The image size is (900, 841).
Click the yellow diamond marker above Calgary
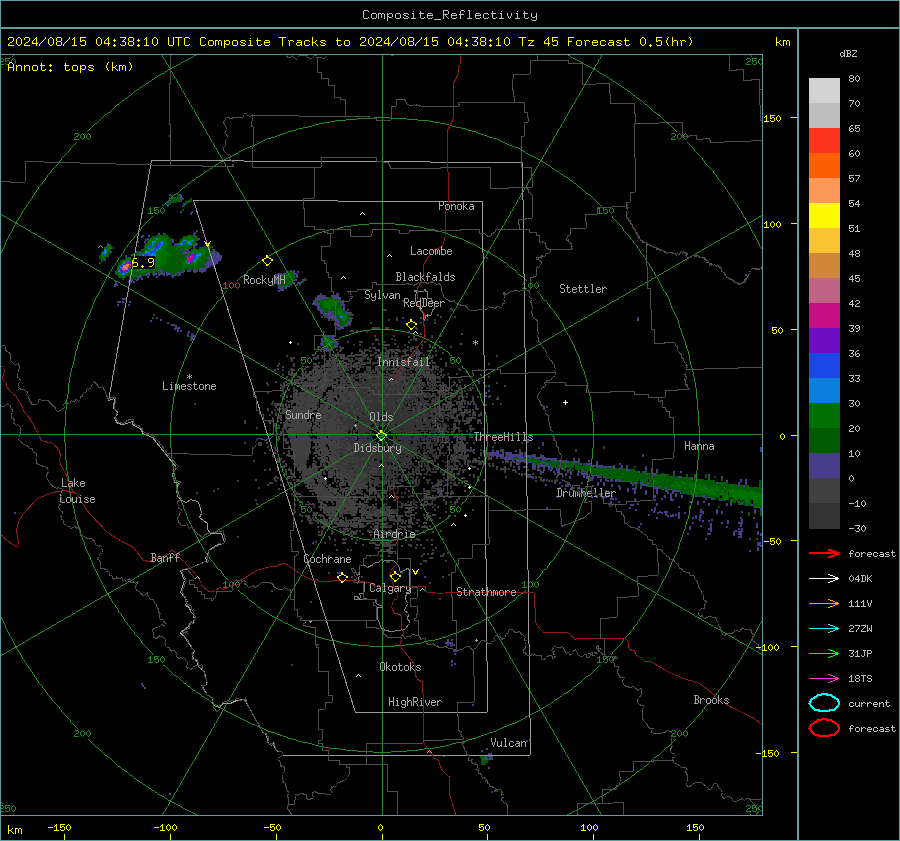[395, 576]
